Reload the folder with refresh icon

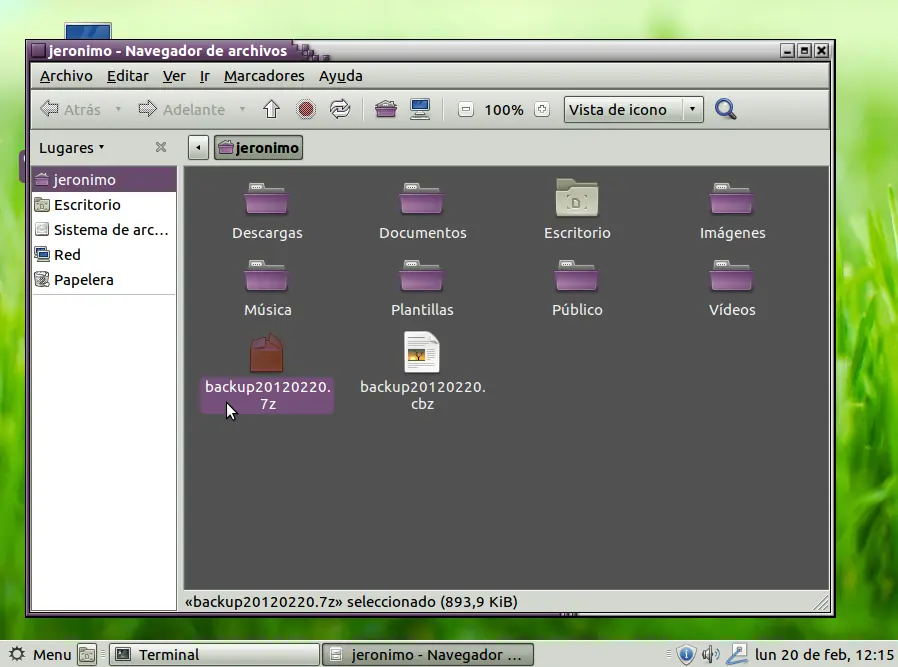pos(340,109)
